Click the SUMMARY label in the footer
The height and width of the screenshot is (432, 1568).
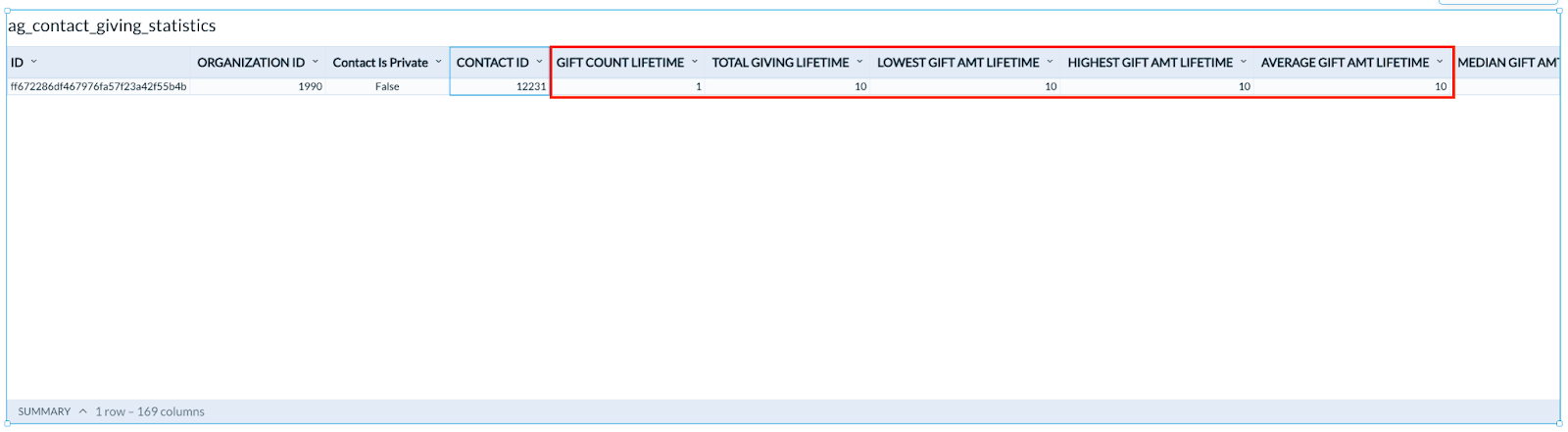coord(44,411)
